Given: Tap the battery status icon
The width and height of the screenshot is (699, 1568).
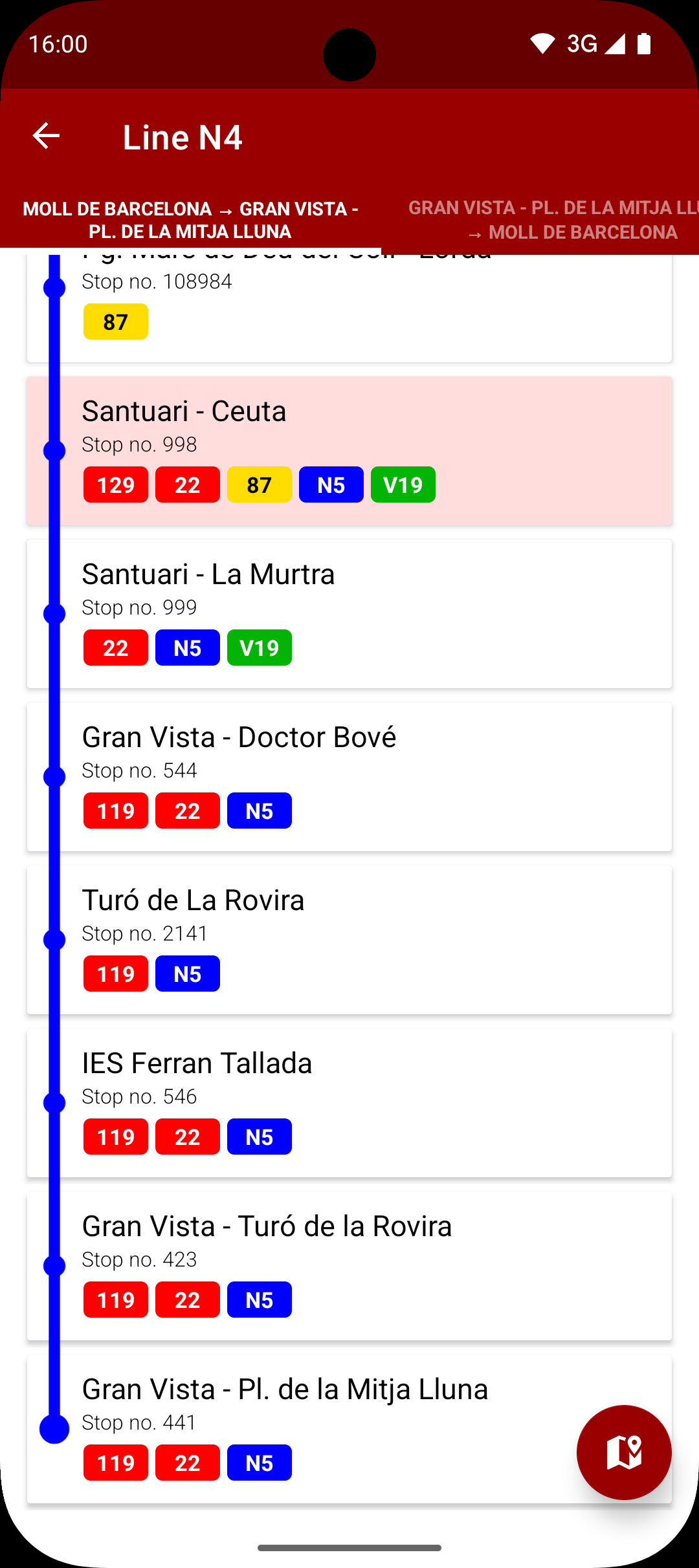Looking at the screenshot, I should click(x=643, y=44).
